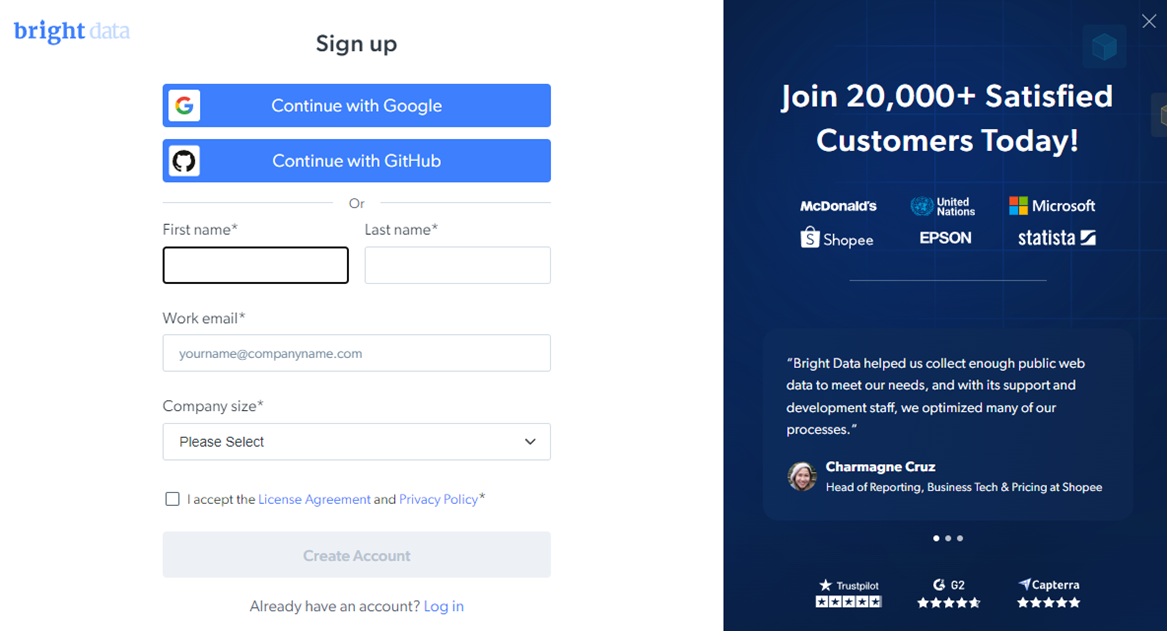Screen dimensions: 1167x631
Task: Dismiss the promotional panel with the X
Action: [x=1148, y=20]
